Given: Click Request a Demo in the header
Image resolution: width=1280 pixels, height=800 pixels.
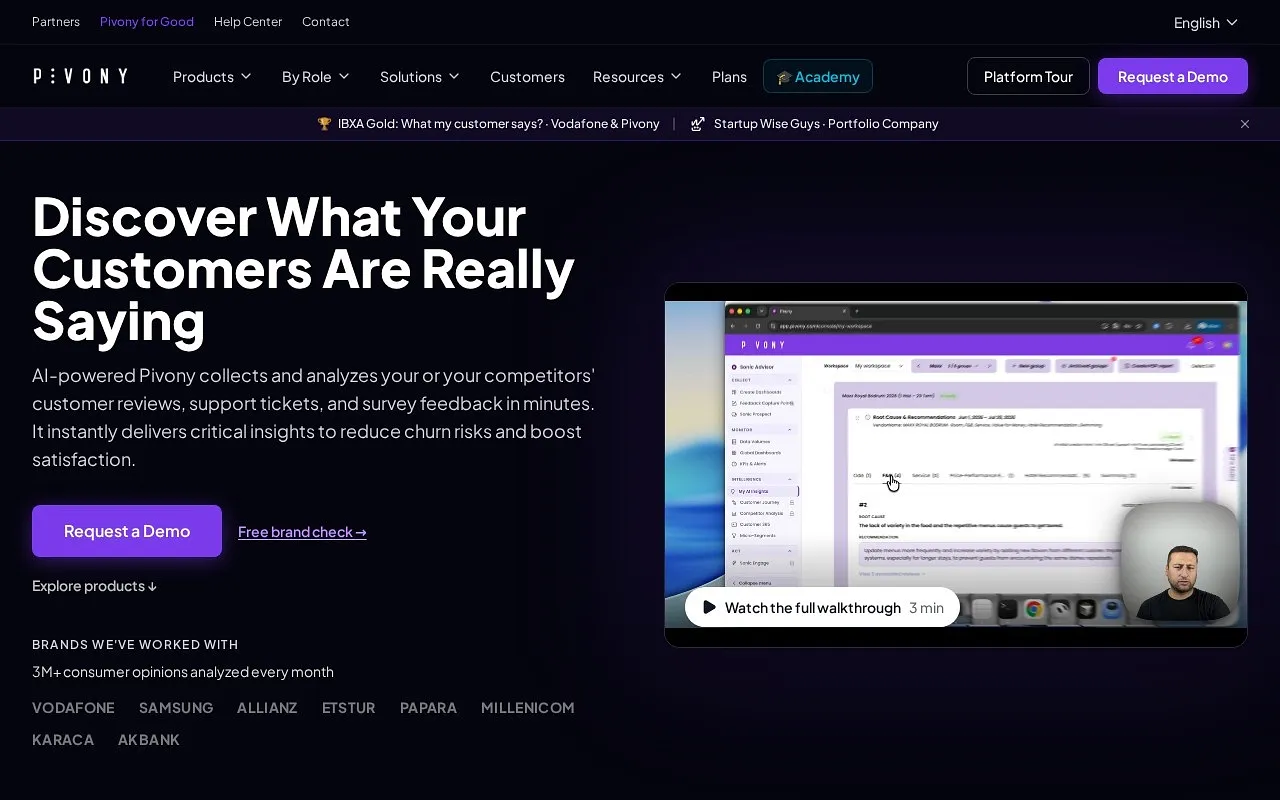Looking at the screenshot, I should coord(1173,76).
